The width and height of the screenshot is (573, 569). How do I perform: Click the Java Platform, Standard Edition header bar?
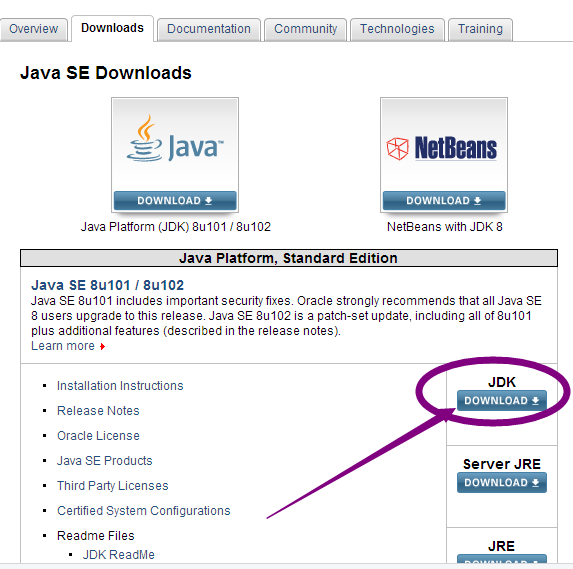click(289, 258)
